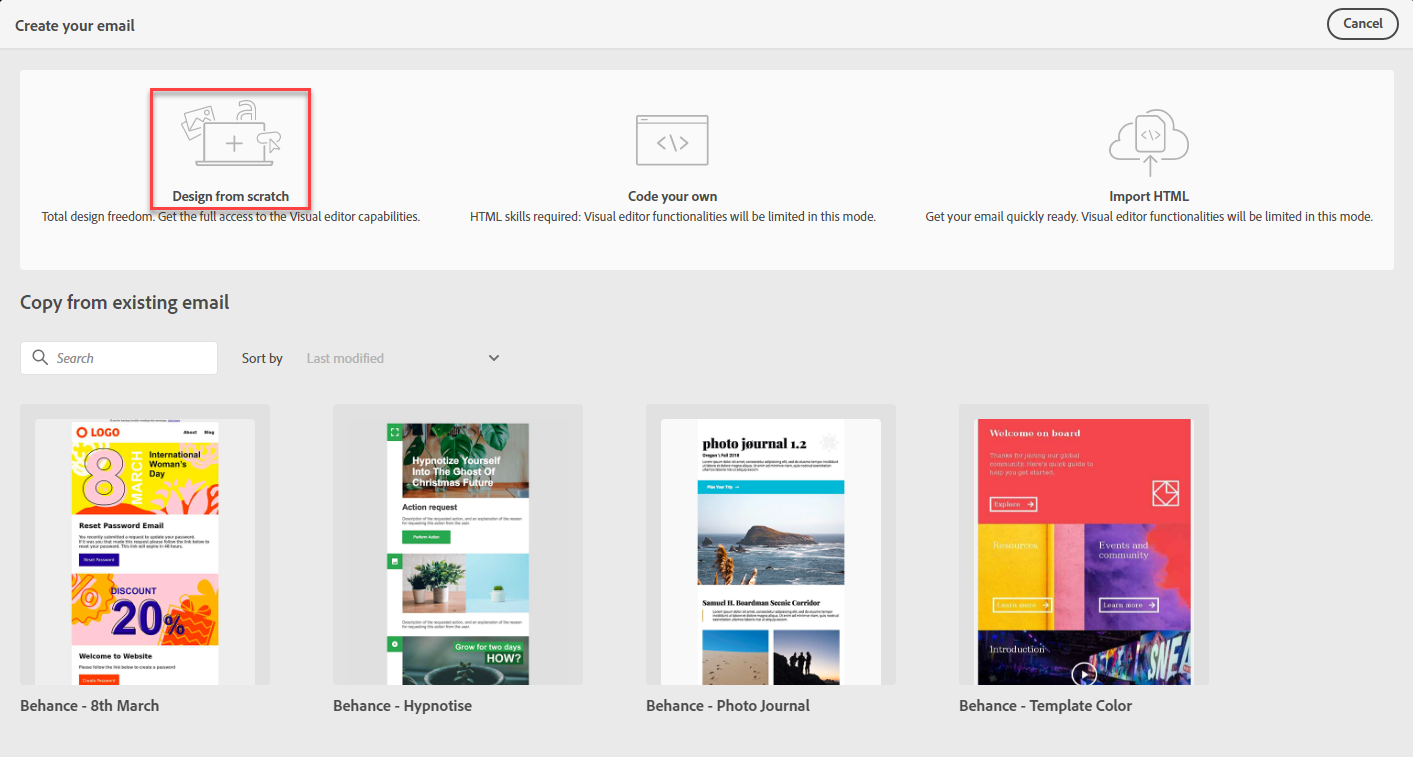Click the Design from scratch icon
The height and width of the screenshot is (757, 1413).
click(x=231, y=134)
